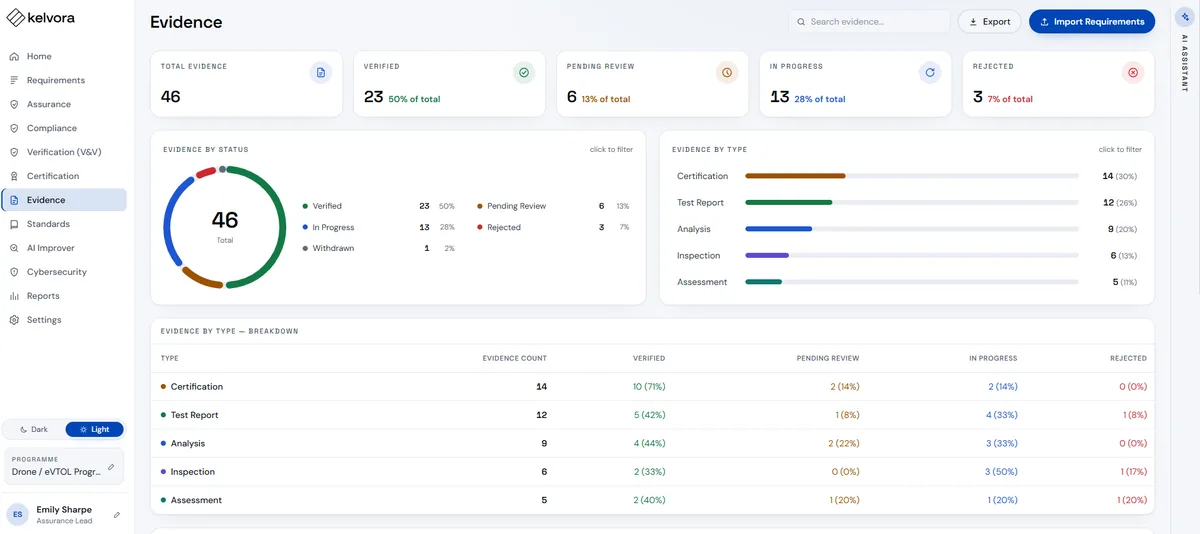Click the Cybersecurity shield icon
Image resolution: width=1200 pixels, height=534 pixels.
14,272
